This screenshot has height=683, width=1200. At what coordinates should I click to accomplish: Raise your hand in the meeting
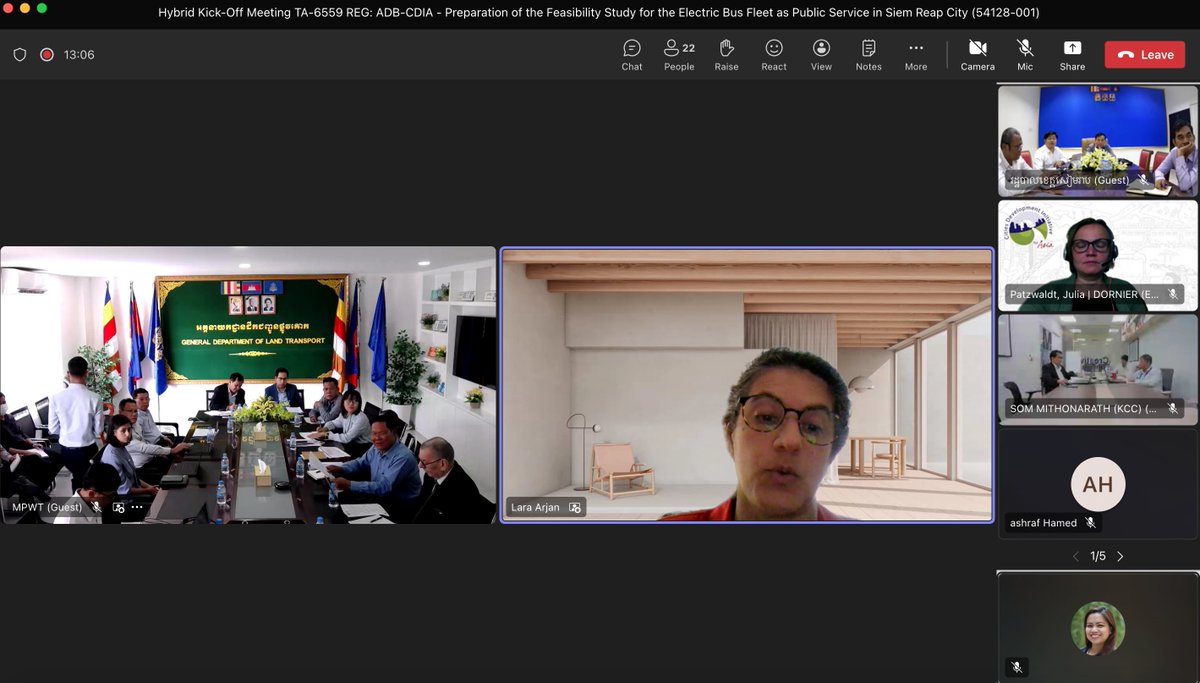click(x=726, y=55)
